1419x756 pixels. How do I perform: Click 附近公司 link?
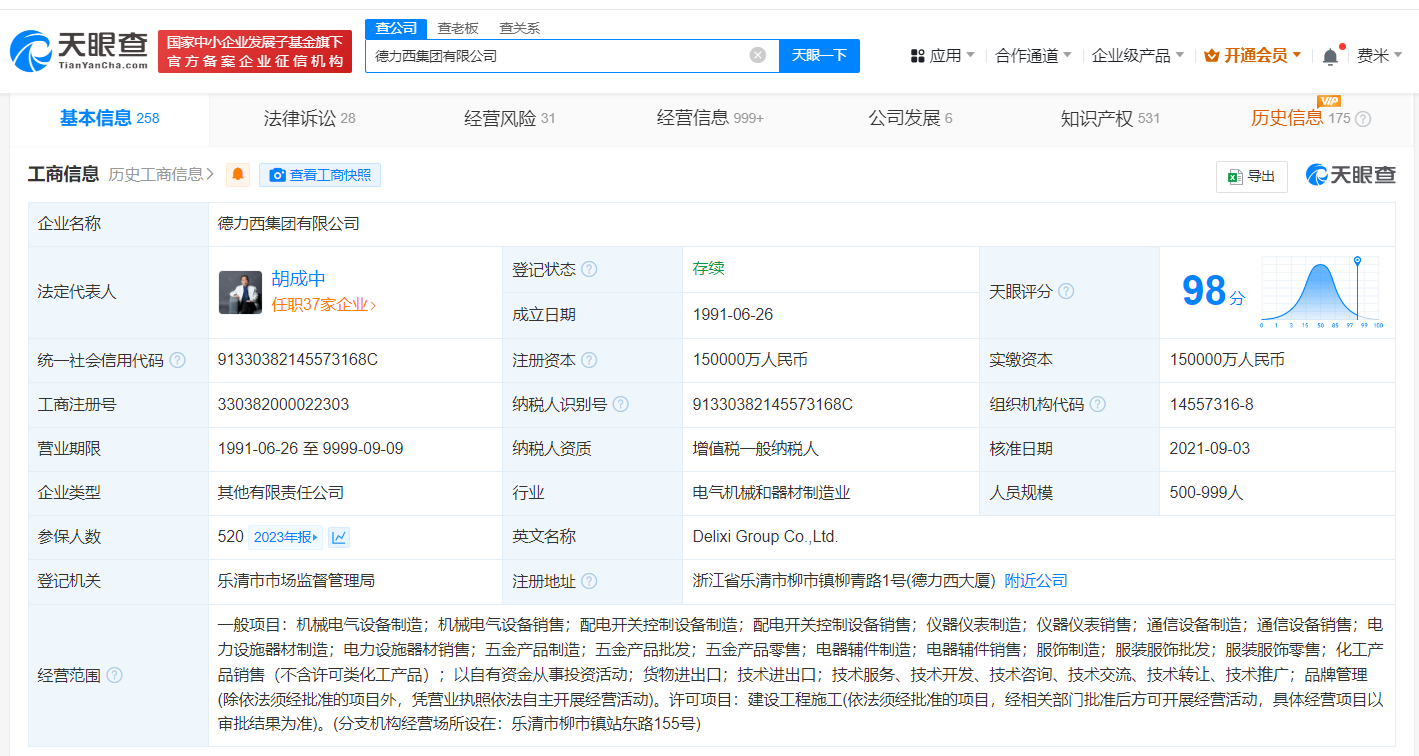(x=1036, y=581)
